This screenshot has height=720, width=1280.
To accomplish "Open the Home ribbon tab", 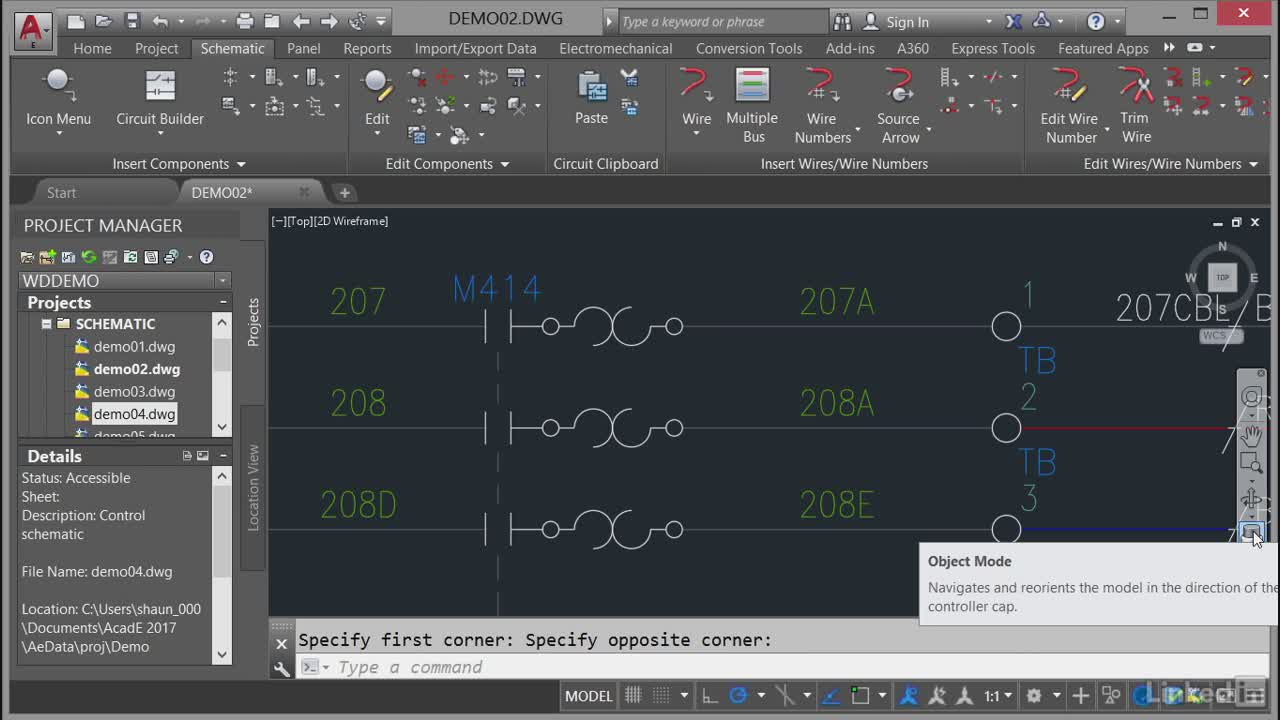I will click(92, 48).
